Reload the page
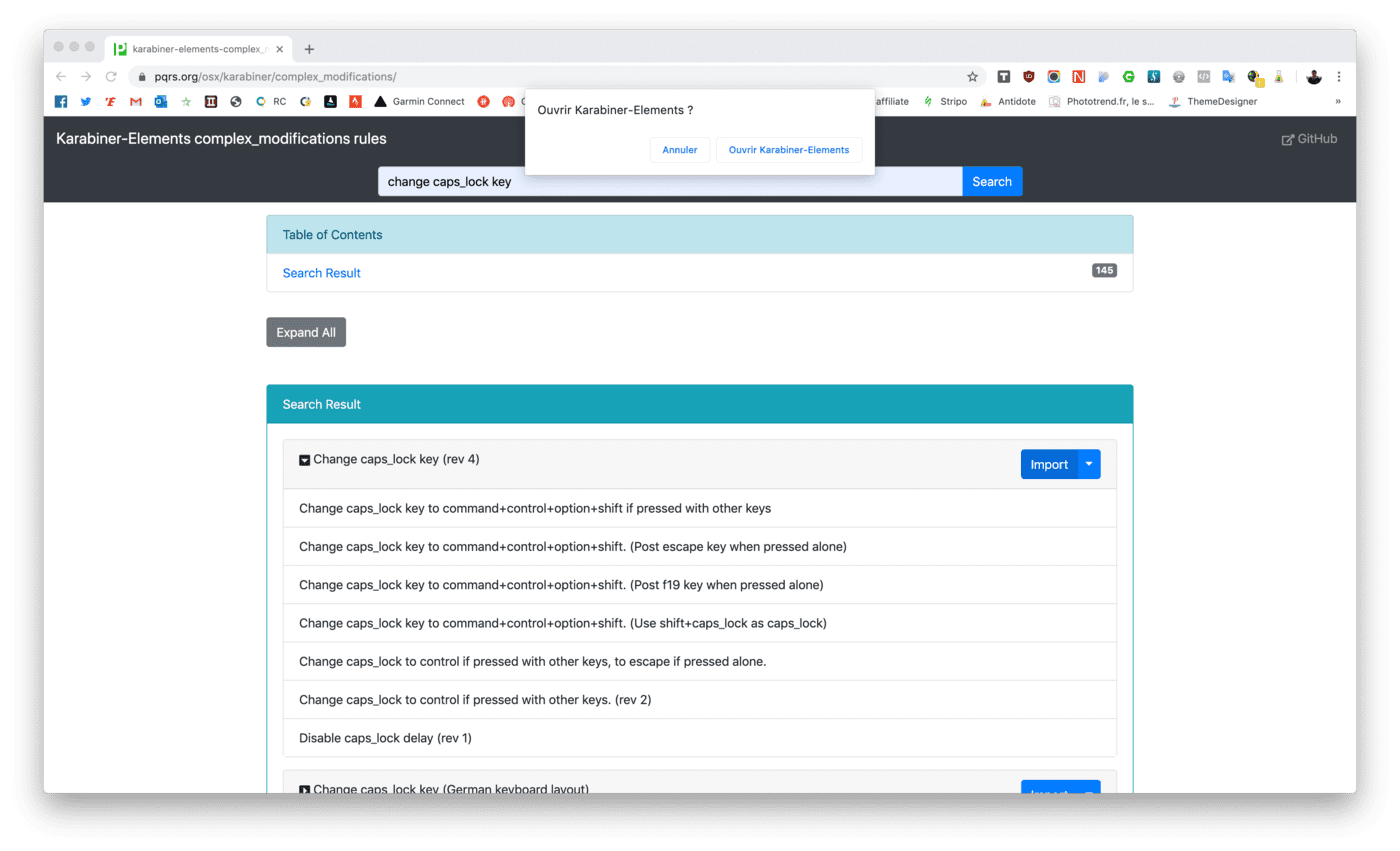Screen dimensions: 1400x851 tap(111, 76)
